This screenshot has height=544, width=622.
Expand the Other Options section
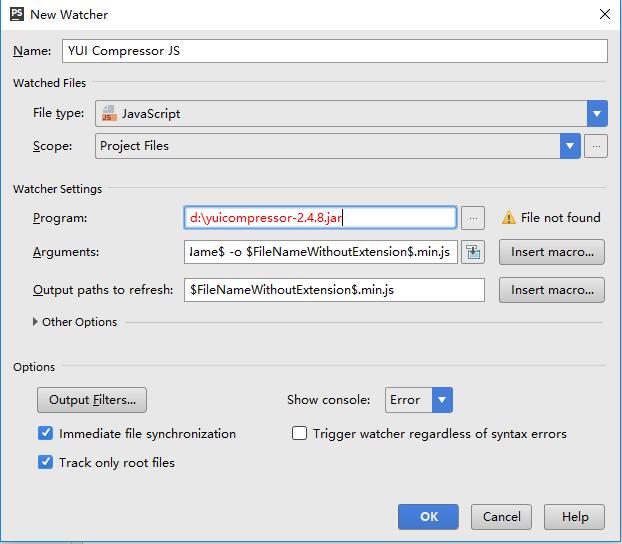pos(35,322)
